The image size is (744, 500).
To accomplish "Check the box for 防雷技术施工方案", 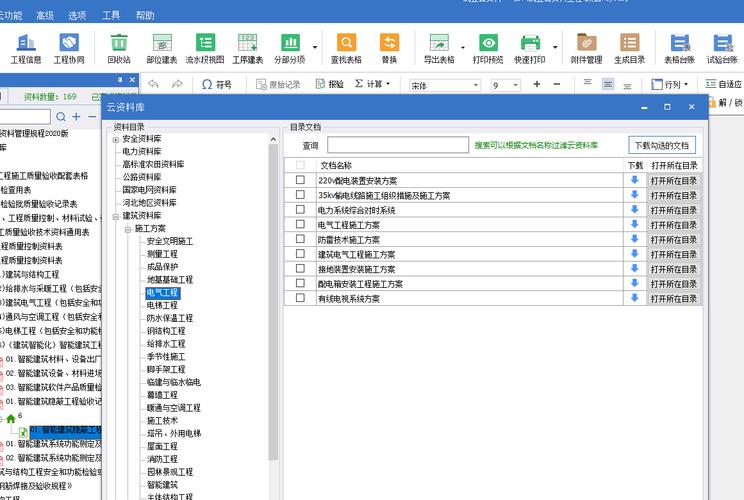I will point(300,239).
